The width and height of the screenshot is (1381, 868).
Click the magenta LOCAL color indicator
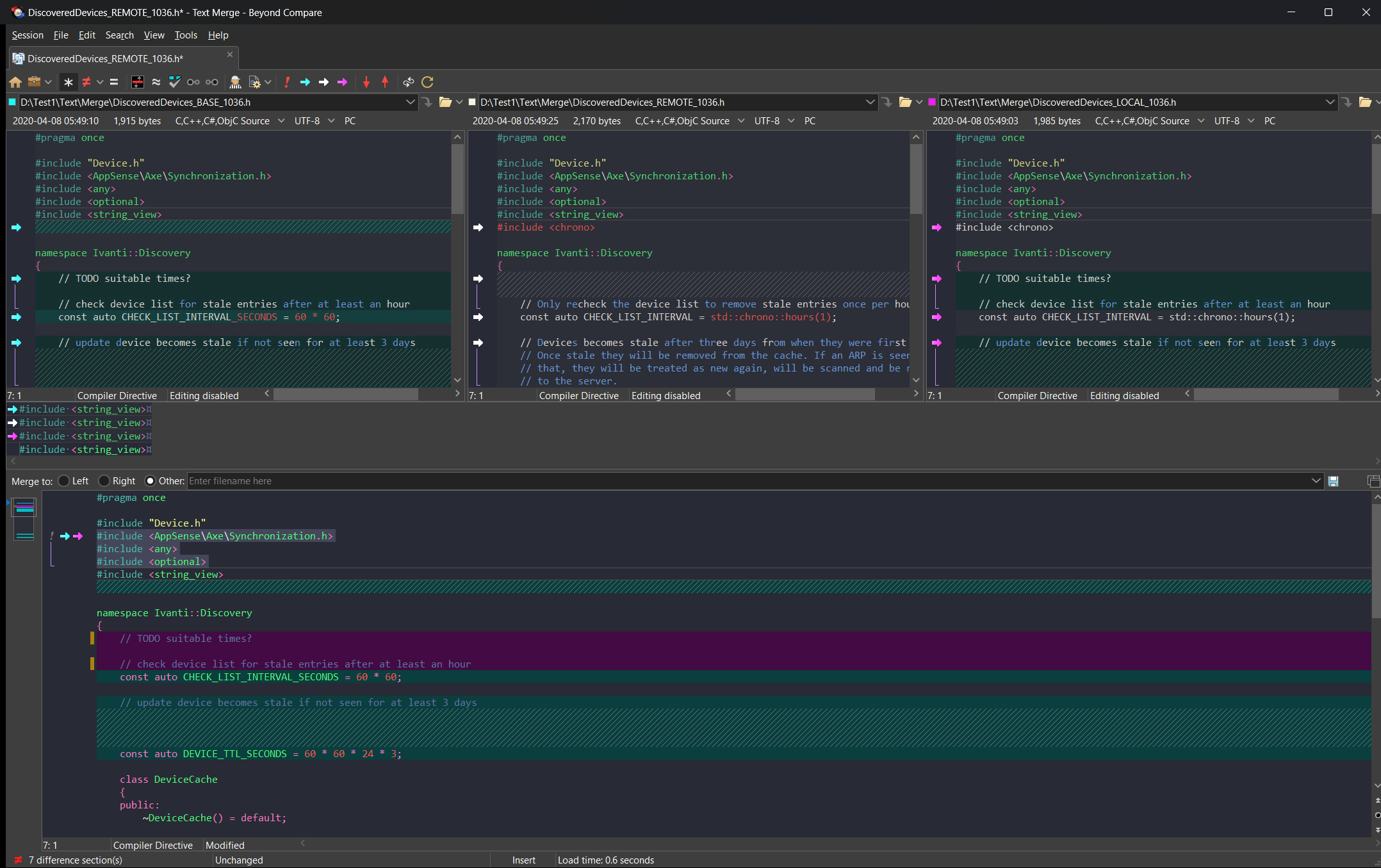click(932, 102)
